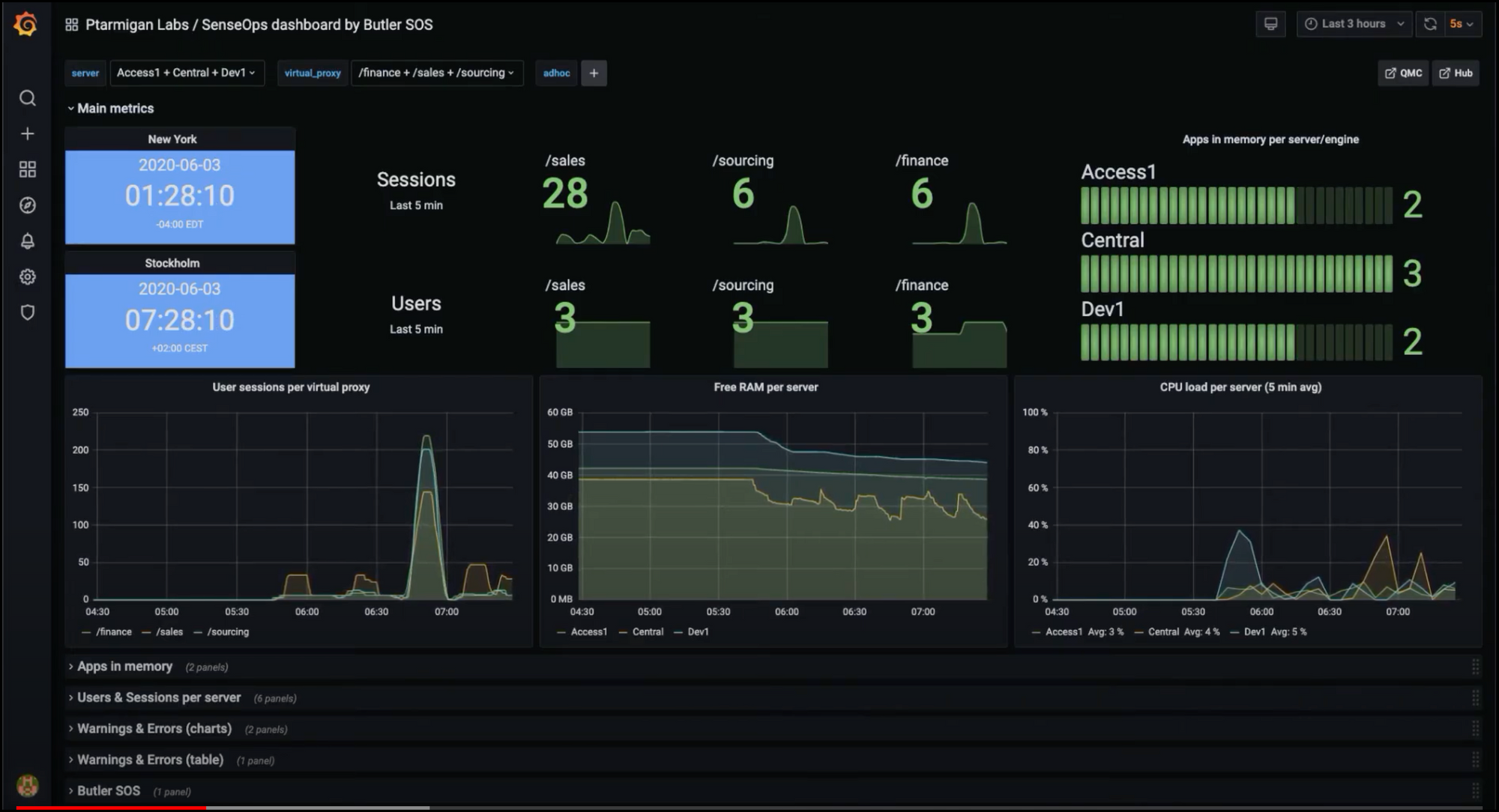This screenshot has height=812, width=1499.
Task: Open Free RAM per server panel menu
Action: (x=766, y=387)
